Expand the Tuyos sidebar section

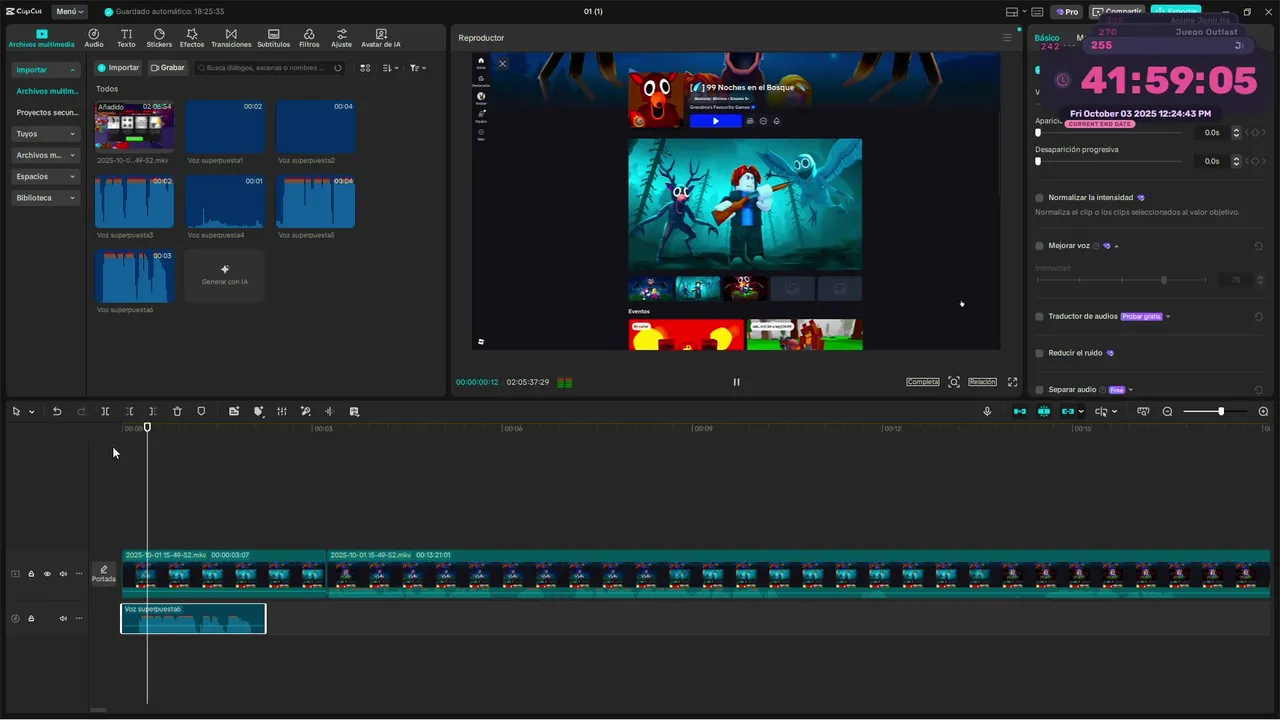click(46, 133)
